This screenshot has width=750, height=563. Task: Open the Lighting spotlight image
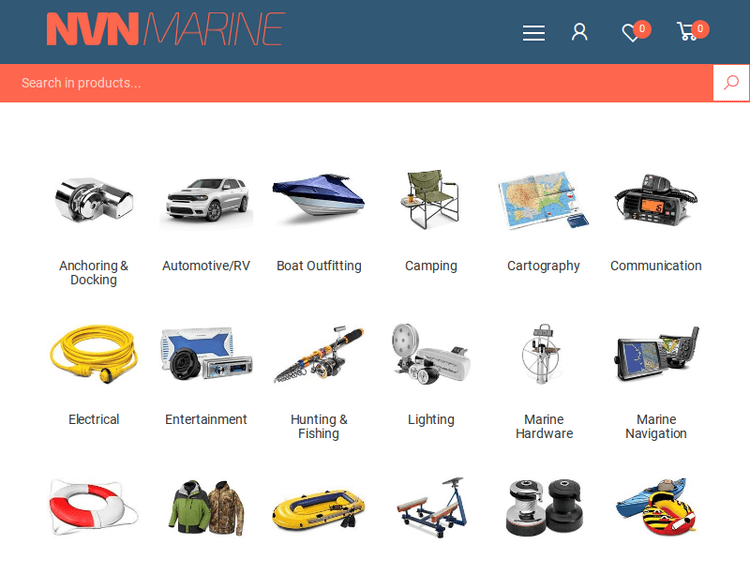[430, 354]
